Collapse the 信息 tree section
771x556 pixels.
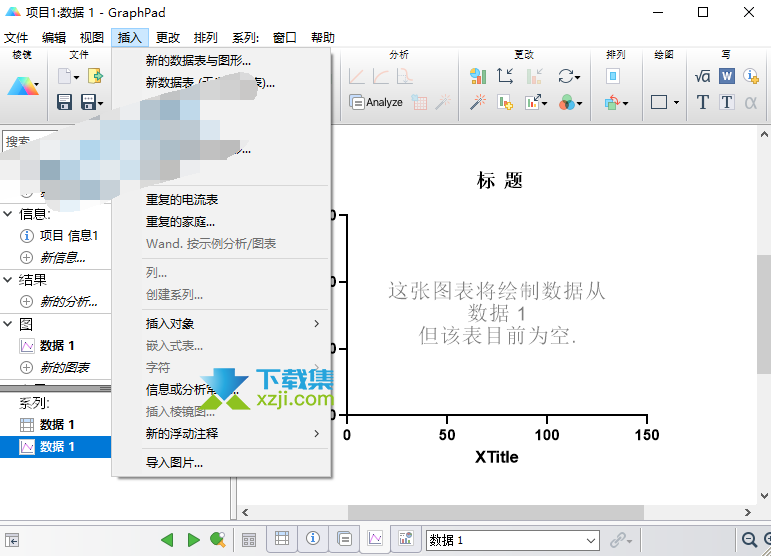click(8, 214)
